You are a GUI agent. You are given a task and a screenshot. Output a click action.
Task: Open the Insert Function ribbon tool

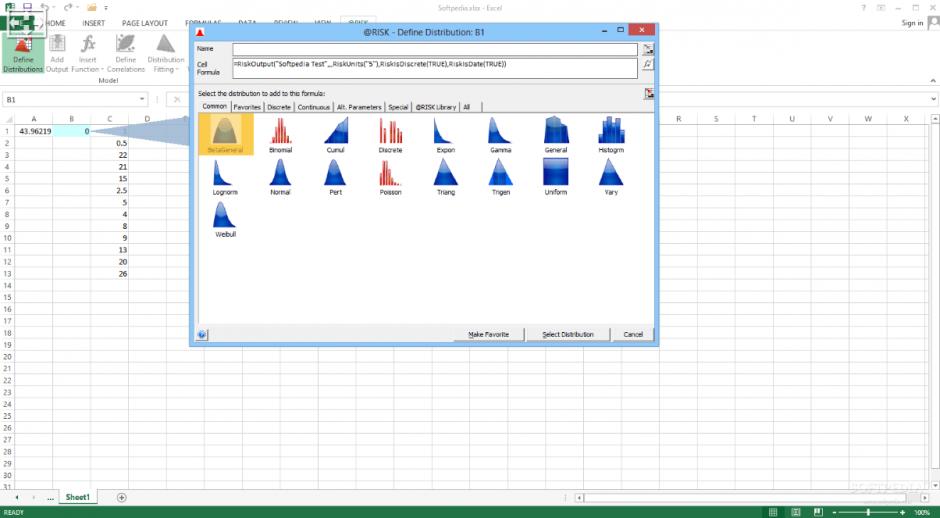(x=88, y=55)
